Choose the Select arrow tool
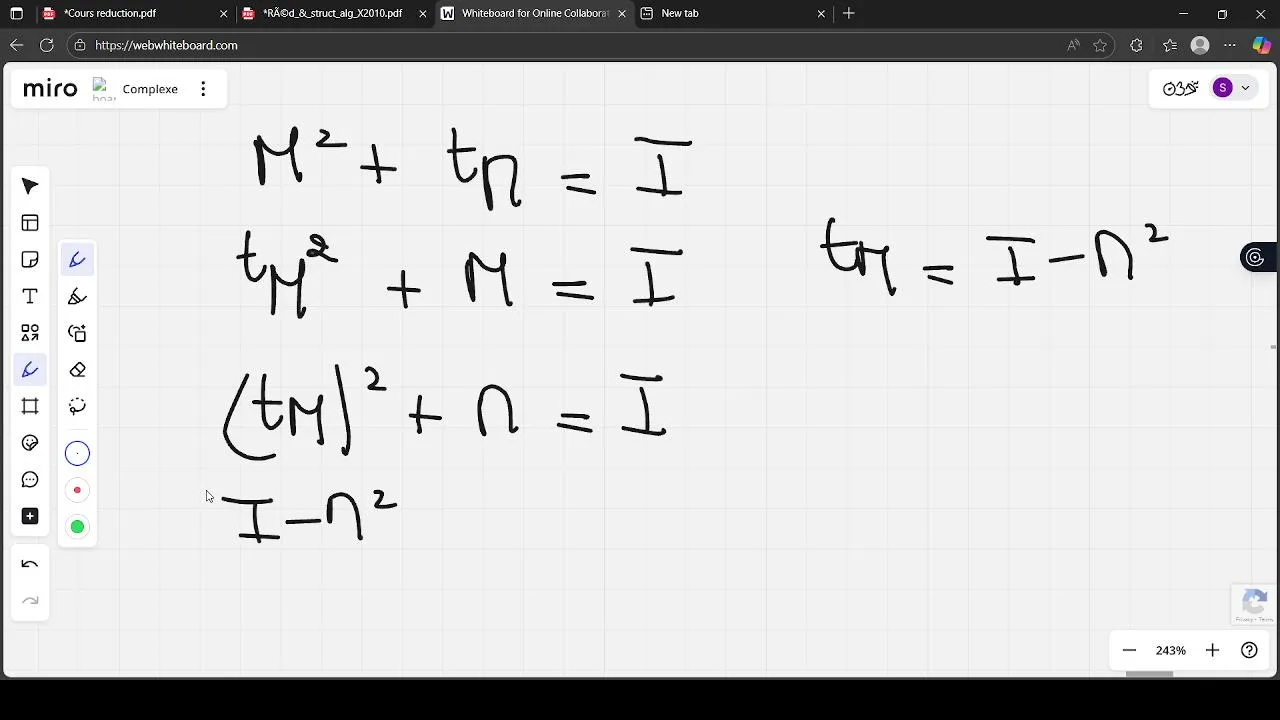Viewport: 1280px width, 720px height. tap(30, 186)
